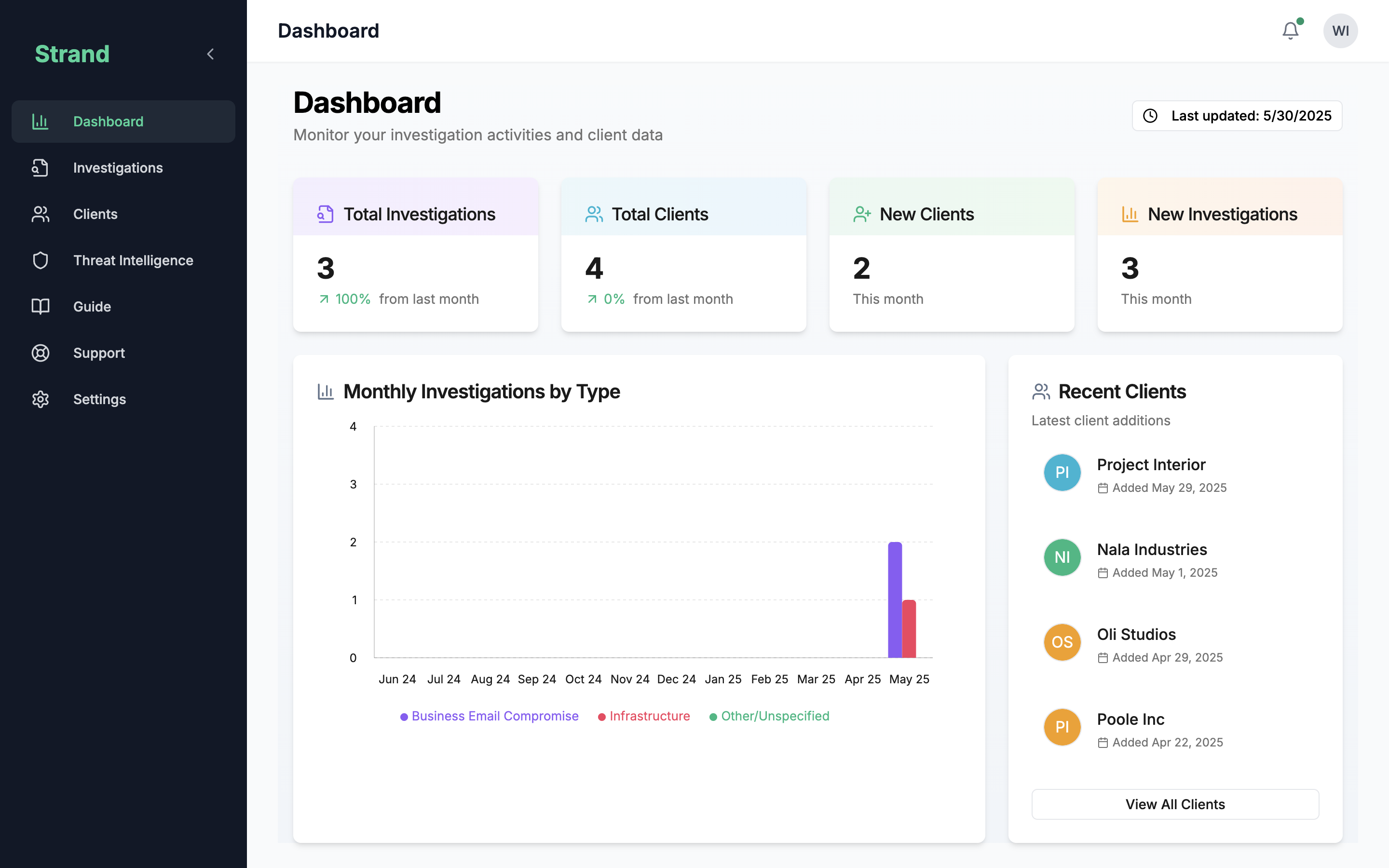Open Settings via the gear icon
This screenshot has height=868, width=1389.
(x=40, y=399)
